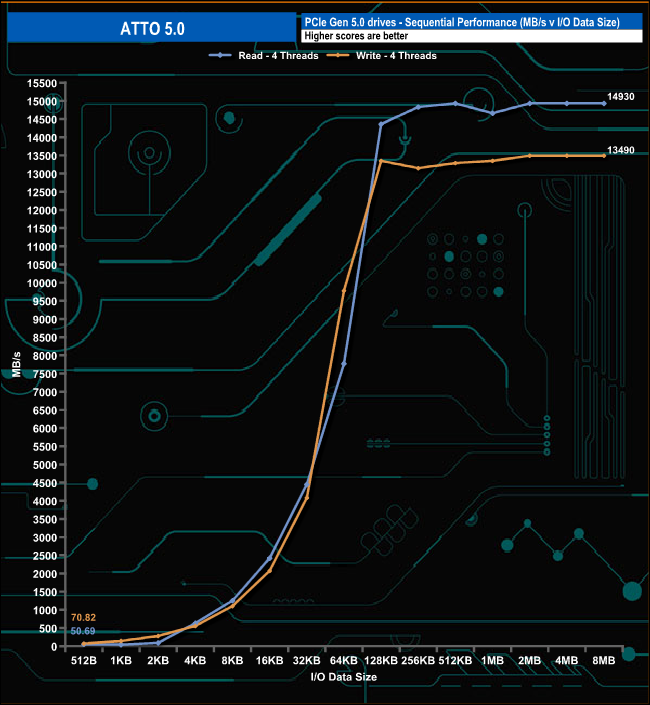Select the 14930 read data label

pyautogui.click(x=621, y=95)
